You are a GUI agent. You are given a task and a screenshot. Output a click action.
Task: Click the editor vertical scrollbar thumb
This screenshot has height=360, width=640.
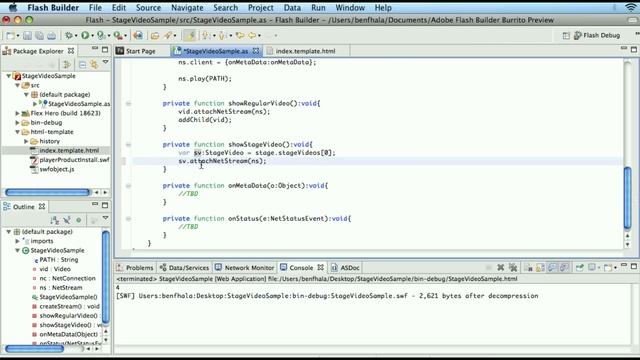coord(628,198)
